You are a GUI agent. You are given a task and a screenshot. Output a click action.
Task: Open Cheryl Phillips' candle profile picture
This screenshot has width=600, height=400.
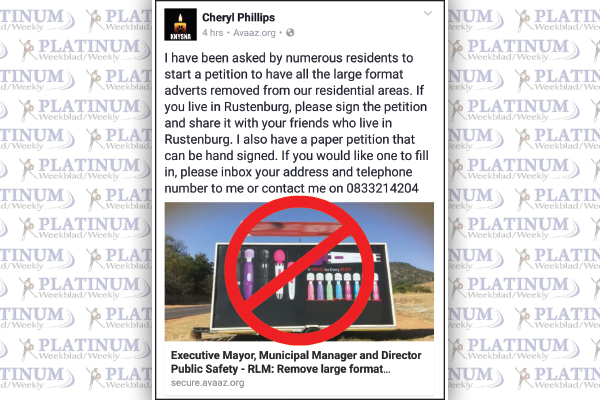pos(180,24)
